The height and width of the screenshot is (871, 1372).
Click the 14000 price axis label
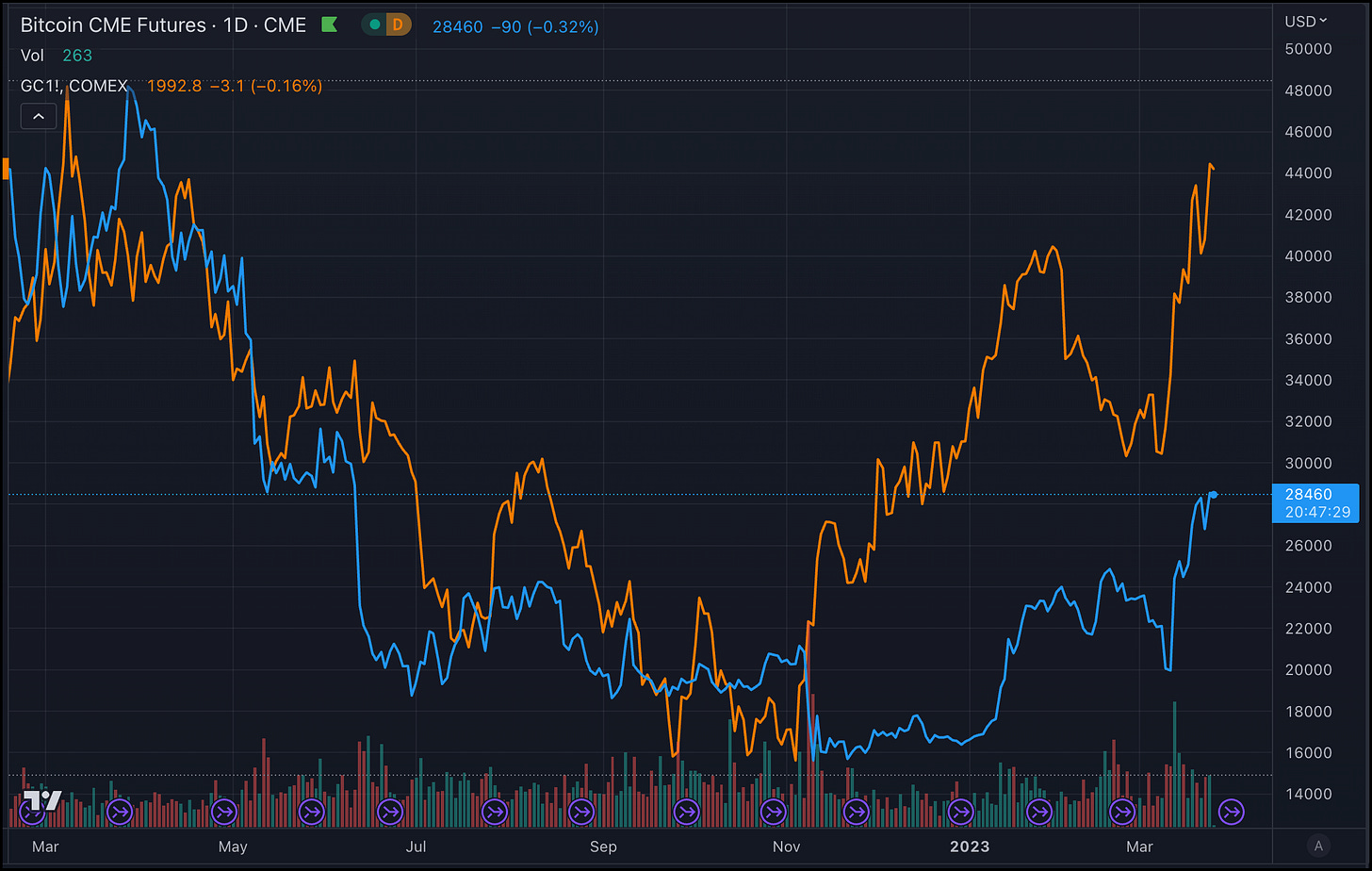pyautogui.click(x=1309, y=795)
